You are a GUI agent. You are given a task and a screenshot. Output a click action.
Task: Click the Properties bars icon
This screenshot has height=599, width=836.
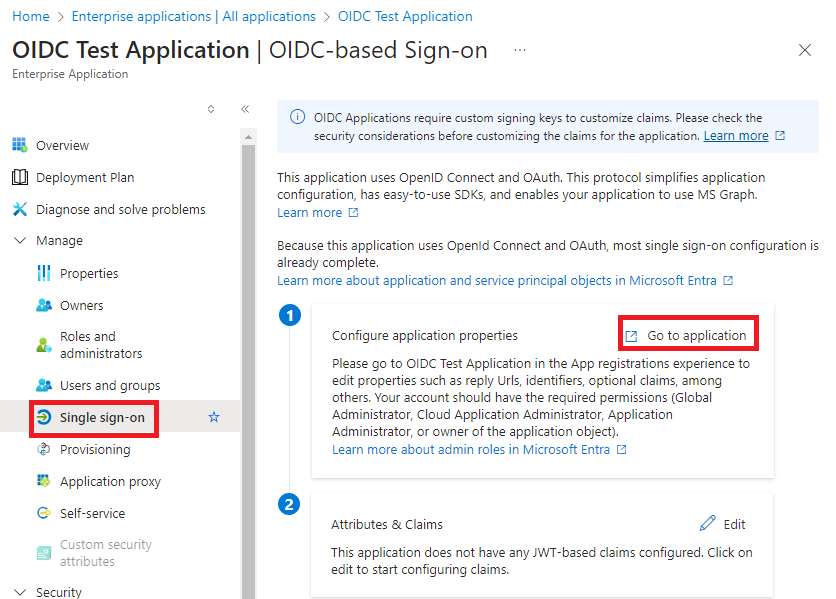[x=44, y=273]
